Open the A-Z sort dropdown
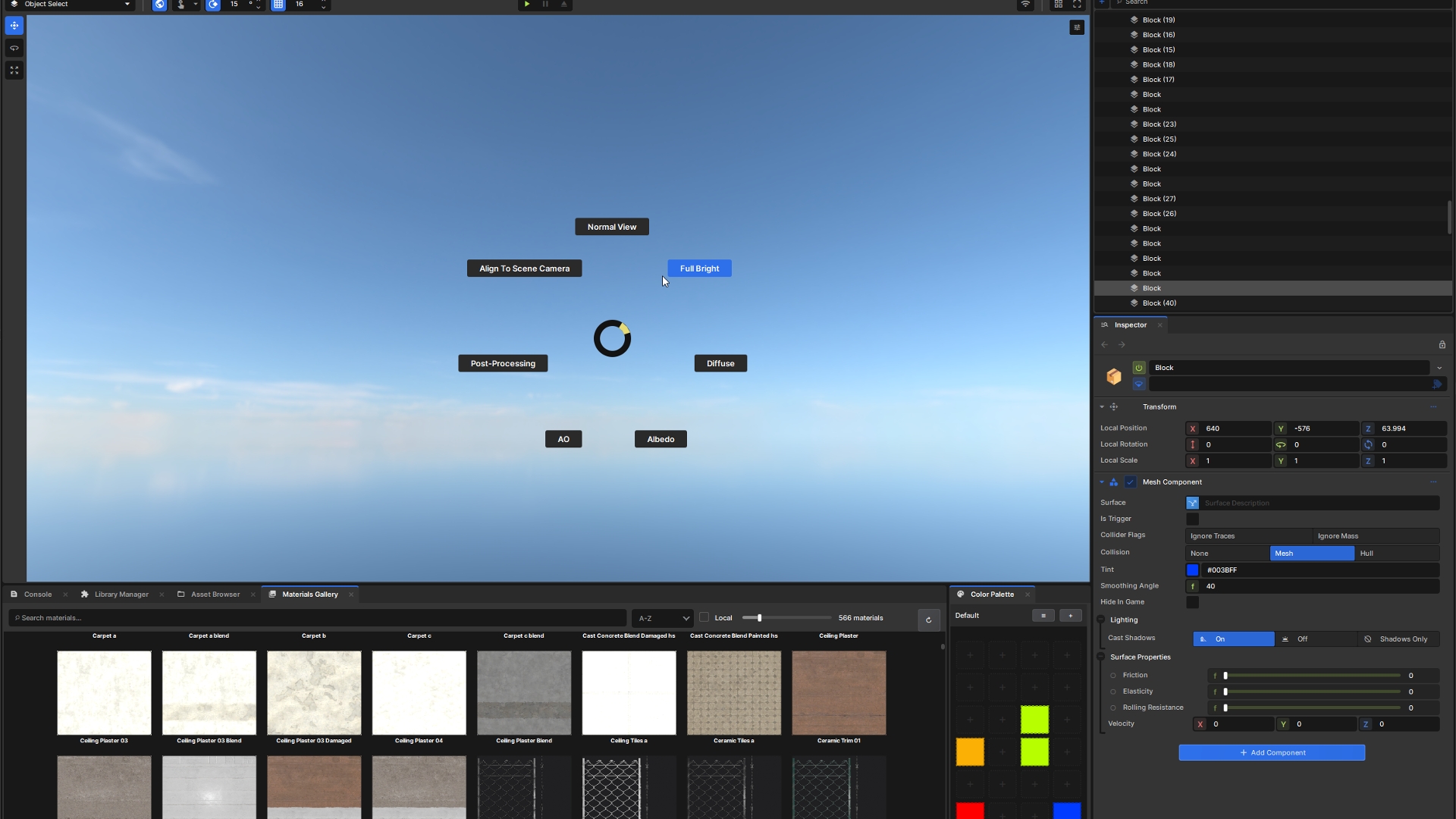This screenshot has width=1456, height=819. click(x=663, y=618)
